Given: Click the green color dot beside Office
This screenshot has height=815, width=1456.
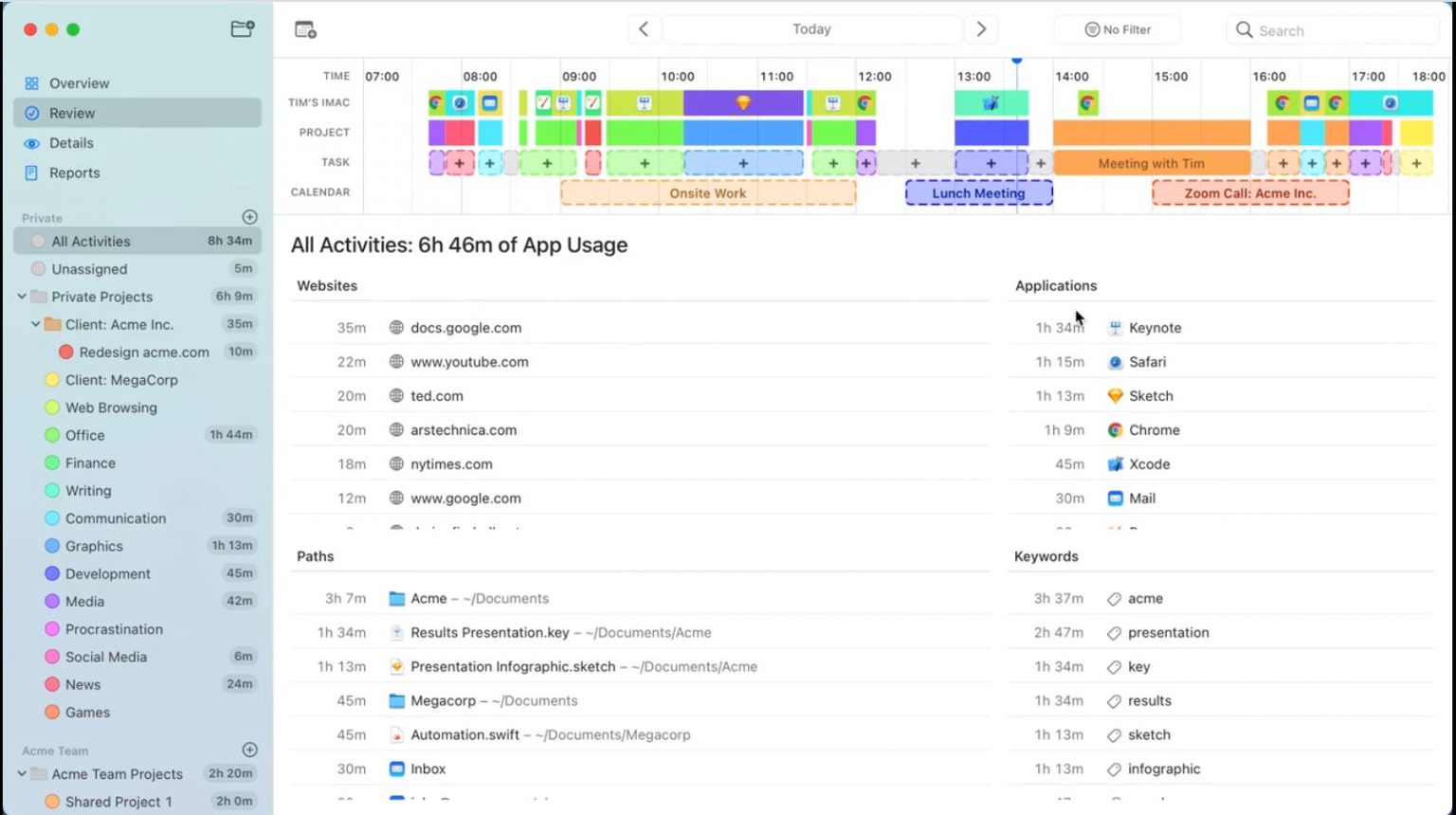Looking at the screenshot, I should point(51,435).
